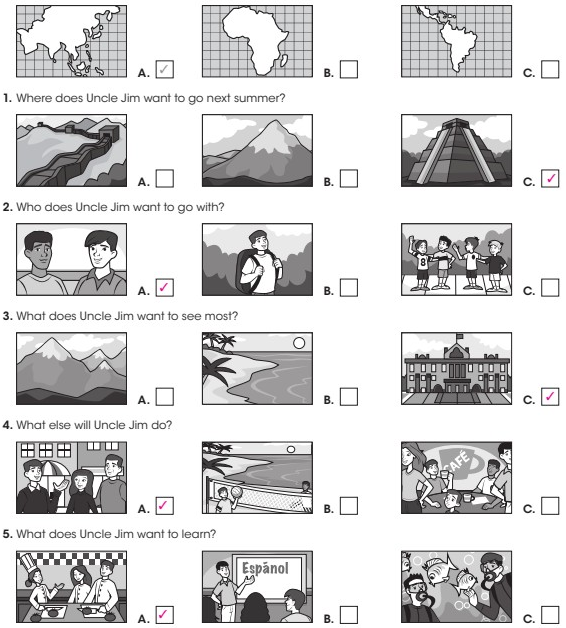Select the two men portrait picture

tap(71, 260)
